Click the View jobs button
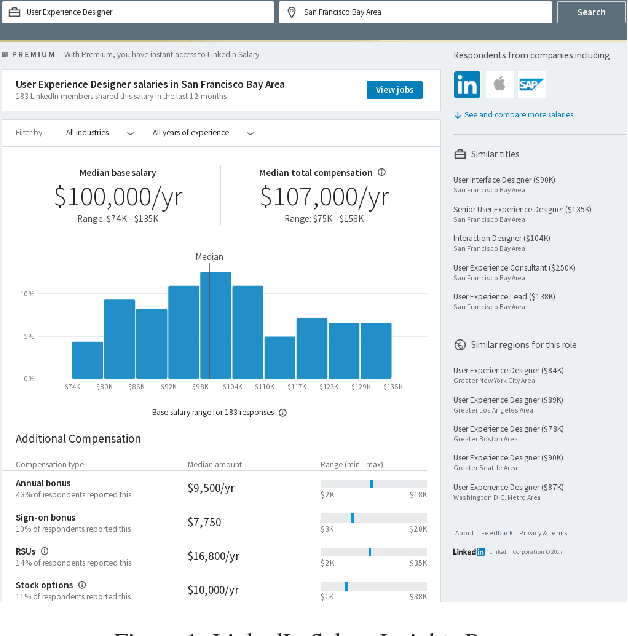This screenshot has width=628, height=636. 394,90
